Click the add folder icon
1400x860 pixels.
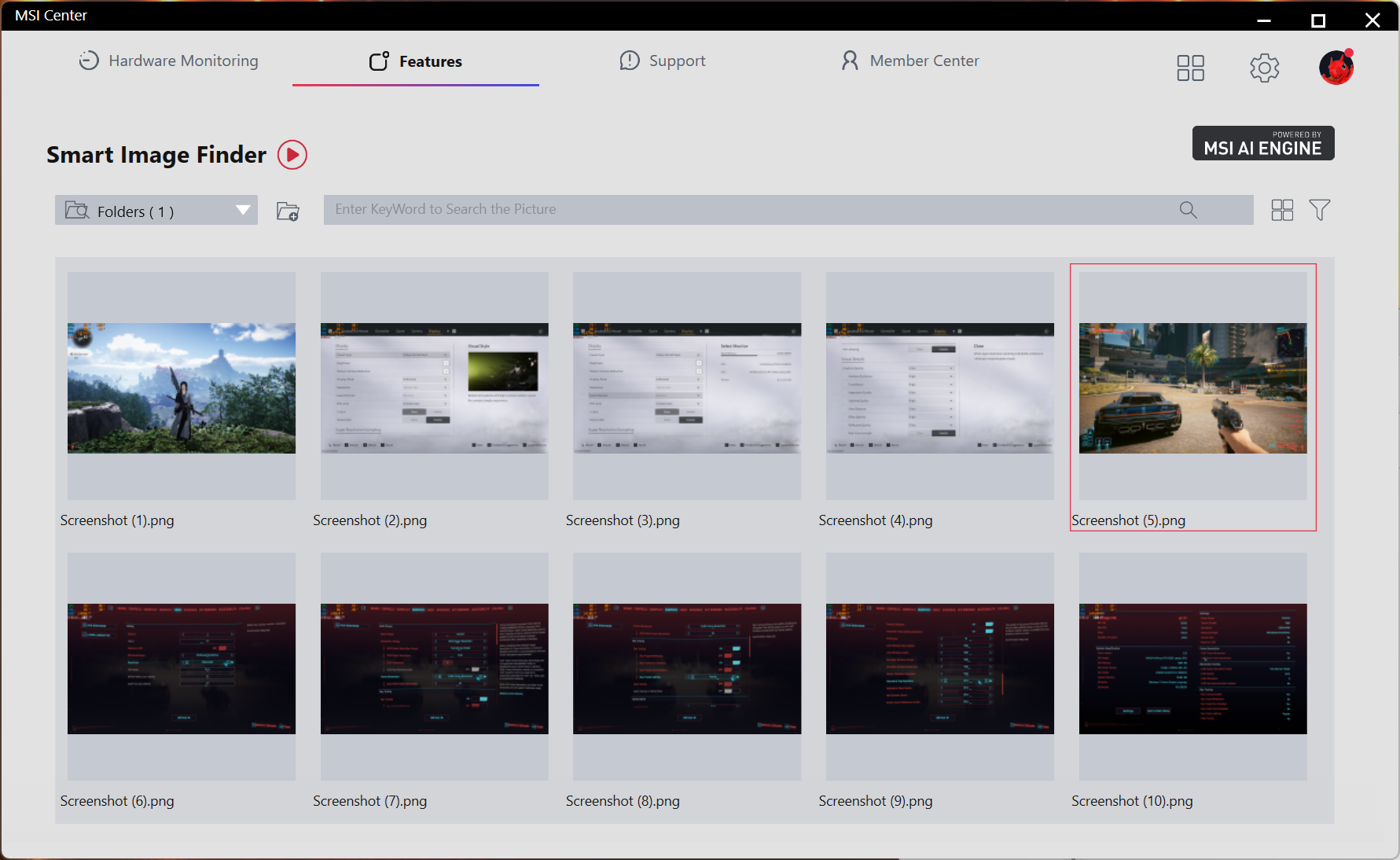pos(288,211)
